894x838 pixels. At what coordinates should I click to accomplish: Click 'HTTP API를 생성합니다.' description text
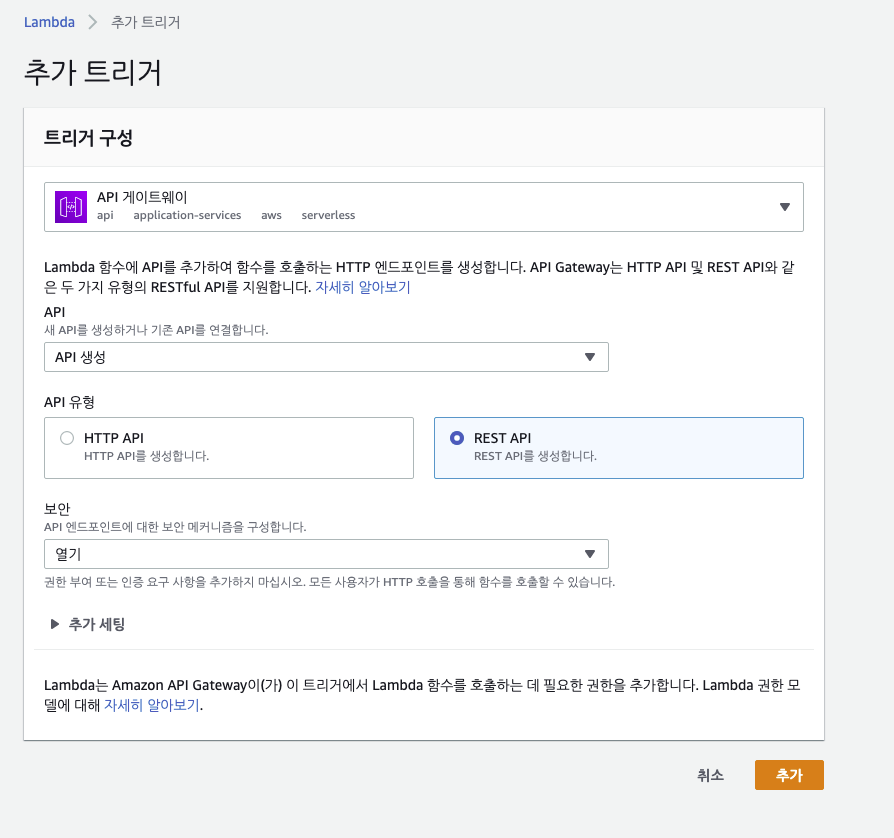point(147,456)
